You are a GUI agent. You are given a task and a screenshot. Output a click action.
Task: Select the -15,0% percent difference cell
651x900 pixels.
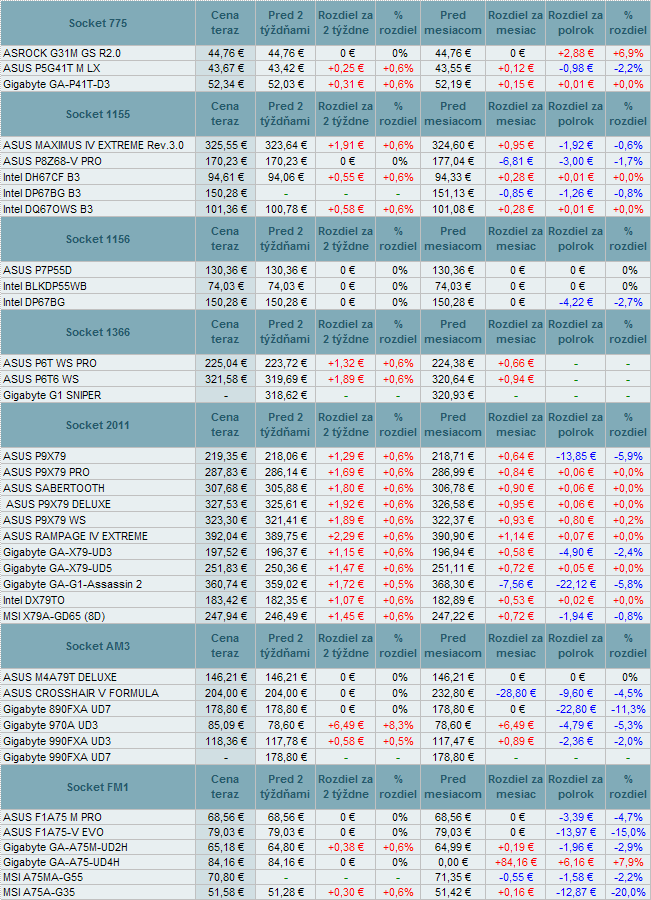[627, 833]
